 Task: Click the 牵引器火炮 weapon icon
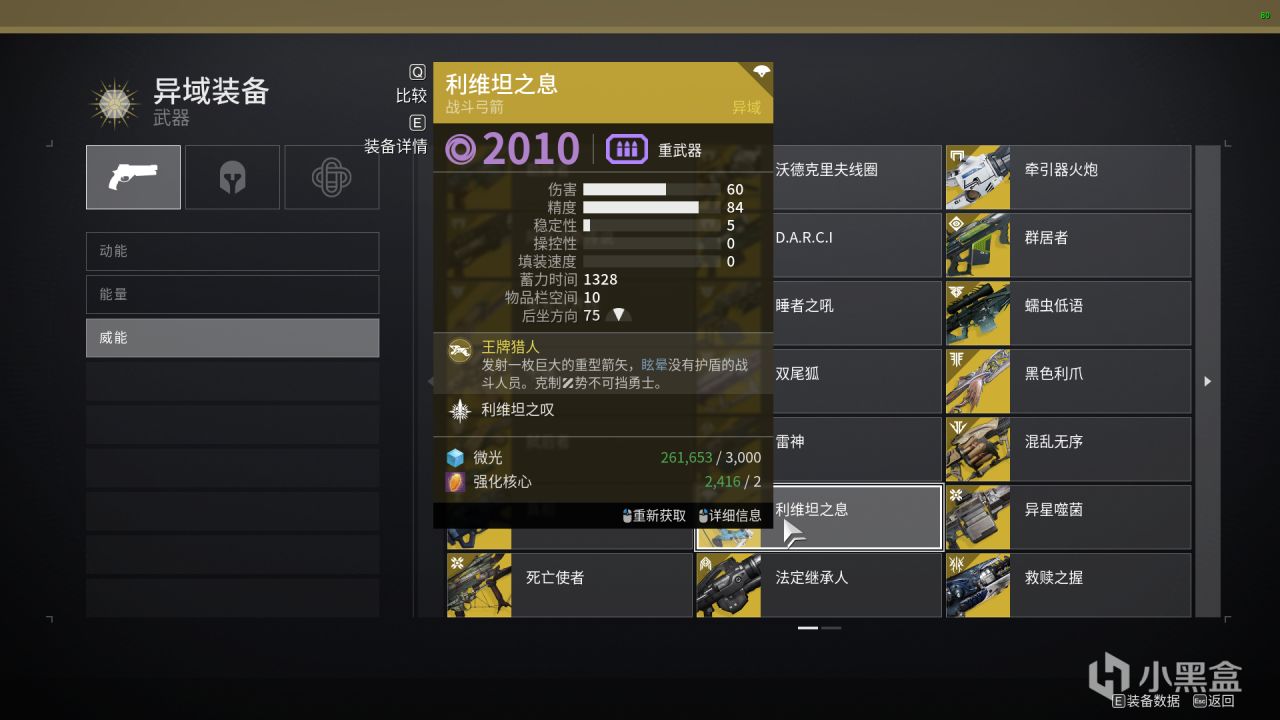point(978,177)
